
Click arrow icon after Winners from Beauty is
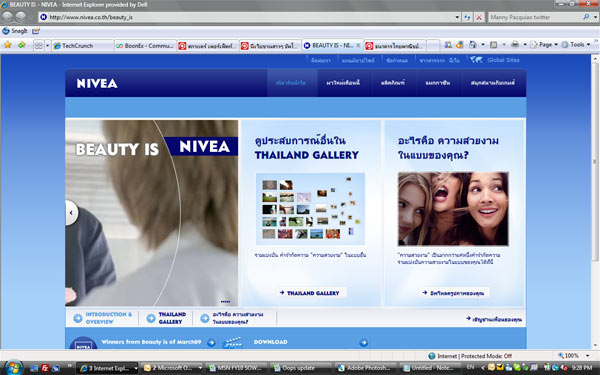(x=211, y=343)
